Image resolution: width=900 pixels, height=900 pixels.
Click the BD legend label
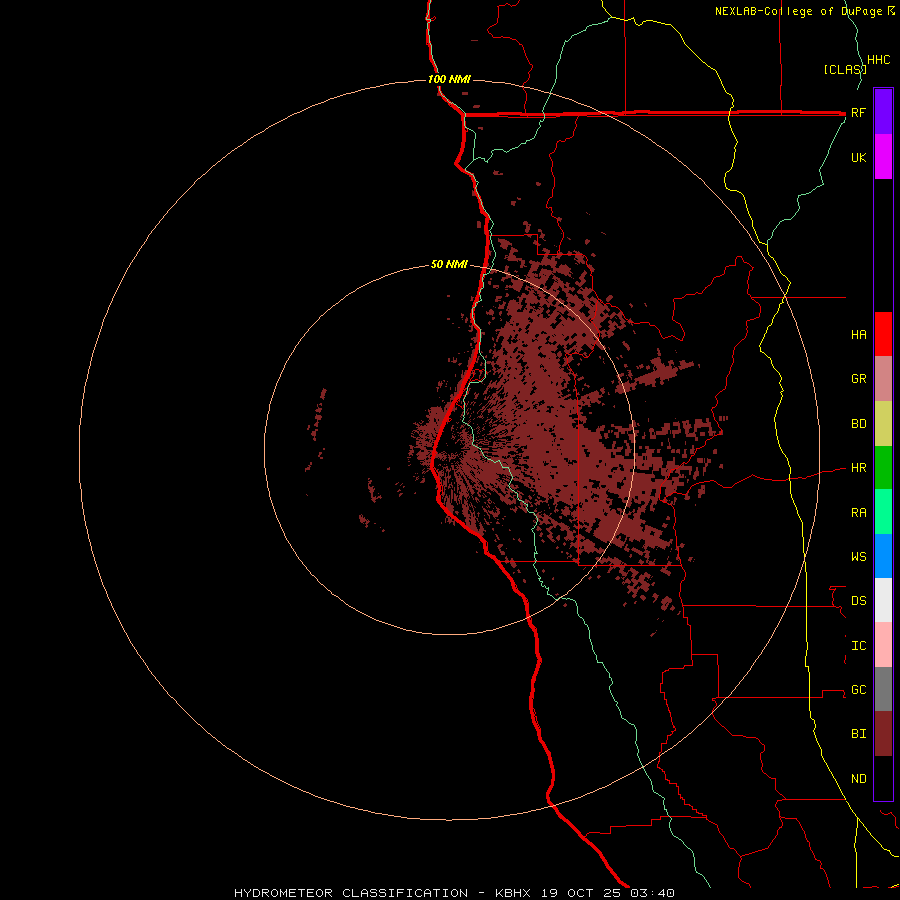(858, 424)
